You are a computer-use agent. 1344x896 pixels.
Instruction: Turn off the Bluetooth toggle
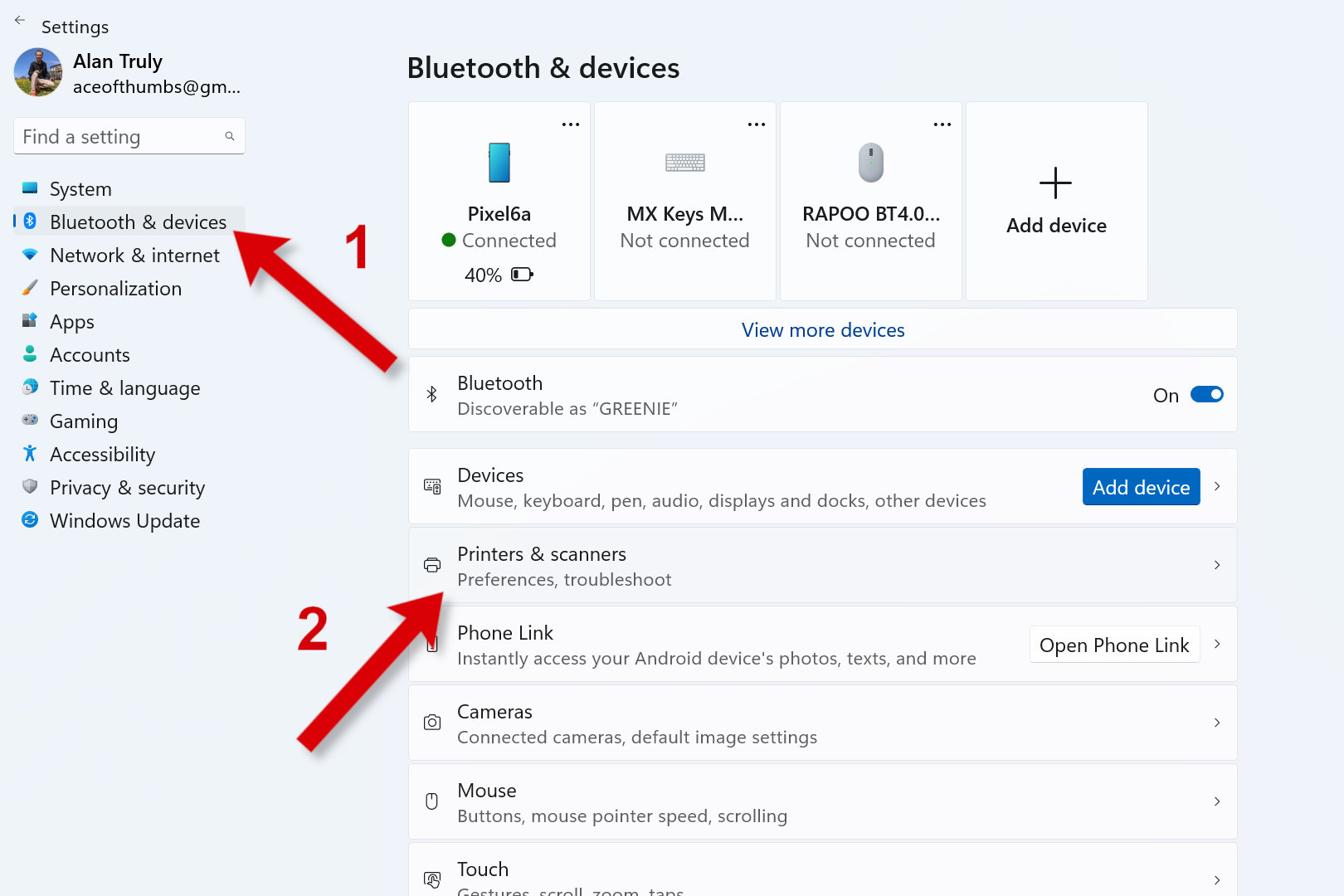[x=1206, y=395]
